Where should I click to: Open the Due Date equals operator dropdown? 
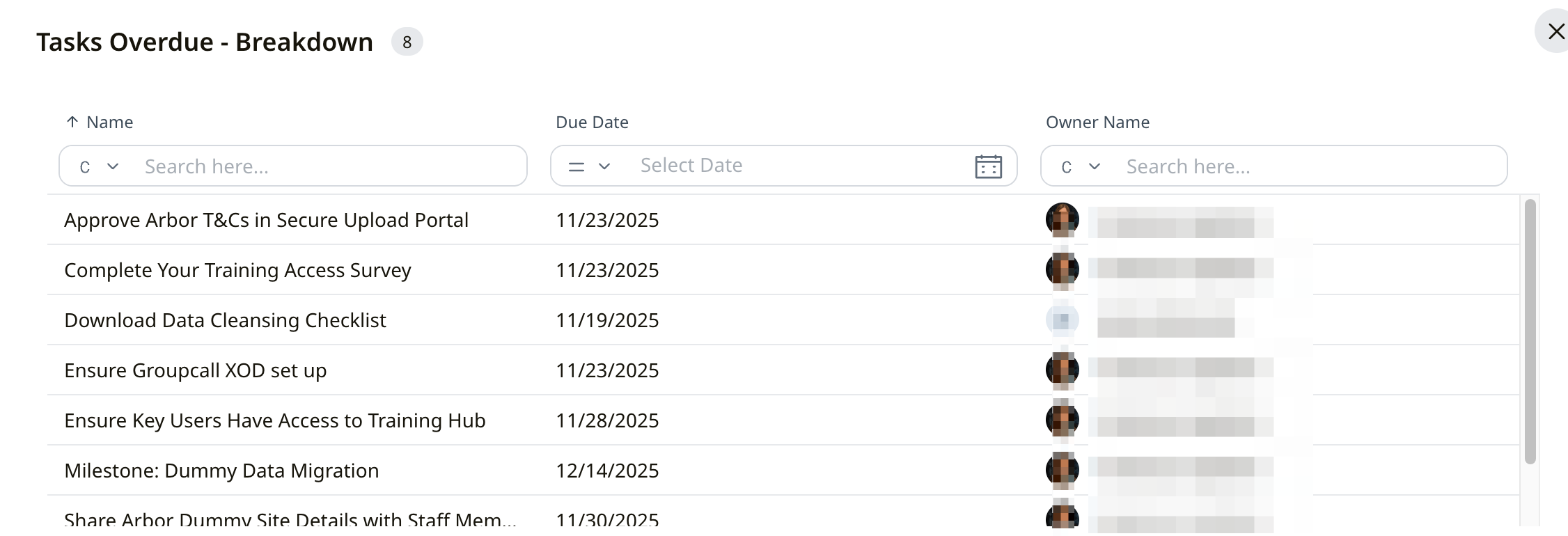589,166
